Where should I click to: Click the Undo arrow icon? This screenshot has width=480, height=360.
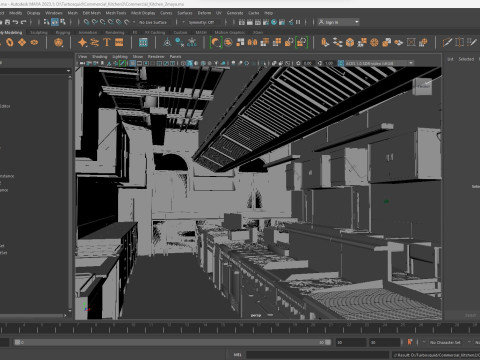(15, 22)
